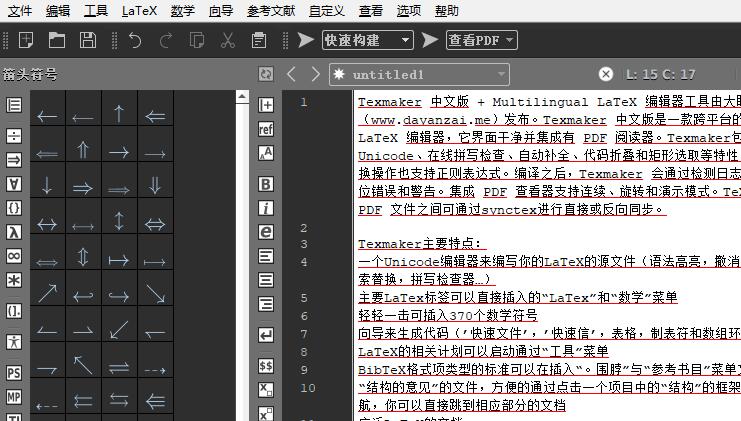Run the 查看PDF command arrow

coord(430,40)
